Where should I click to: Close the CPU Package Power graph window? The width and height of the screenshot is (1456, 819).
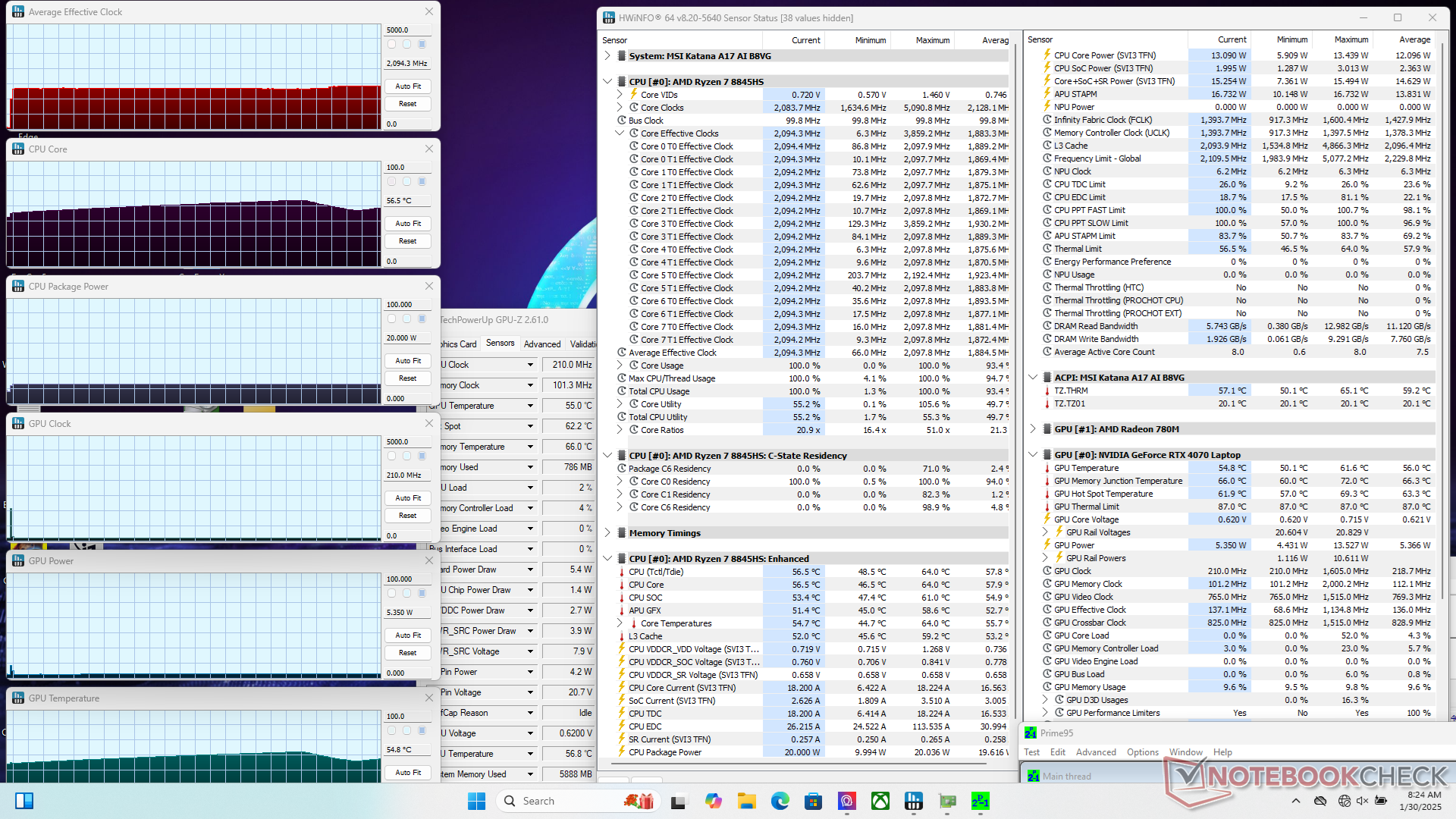[429, 287]
